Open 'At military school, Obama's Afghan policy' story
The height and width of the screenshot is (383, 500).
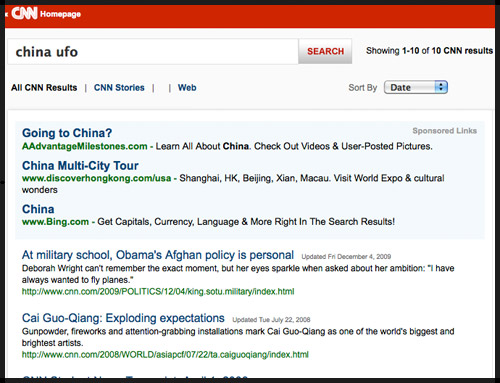tap(158, 255)
